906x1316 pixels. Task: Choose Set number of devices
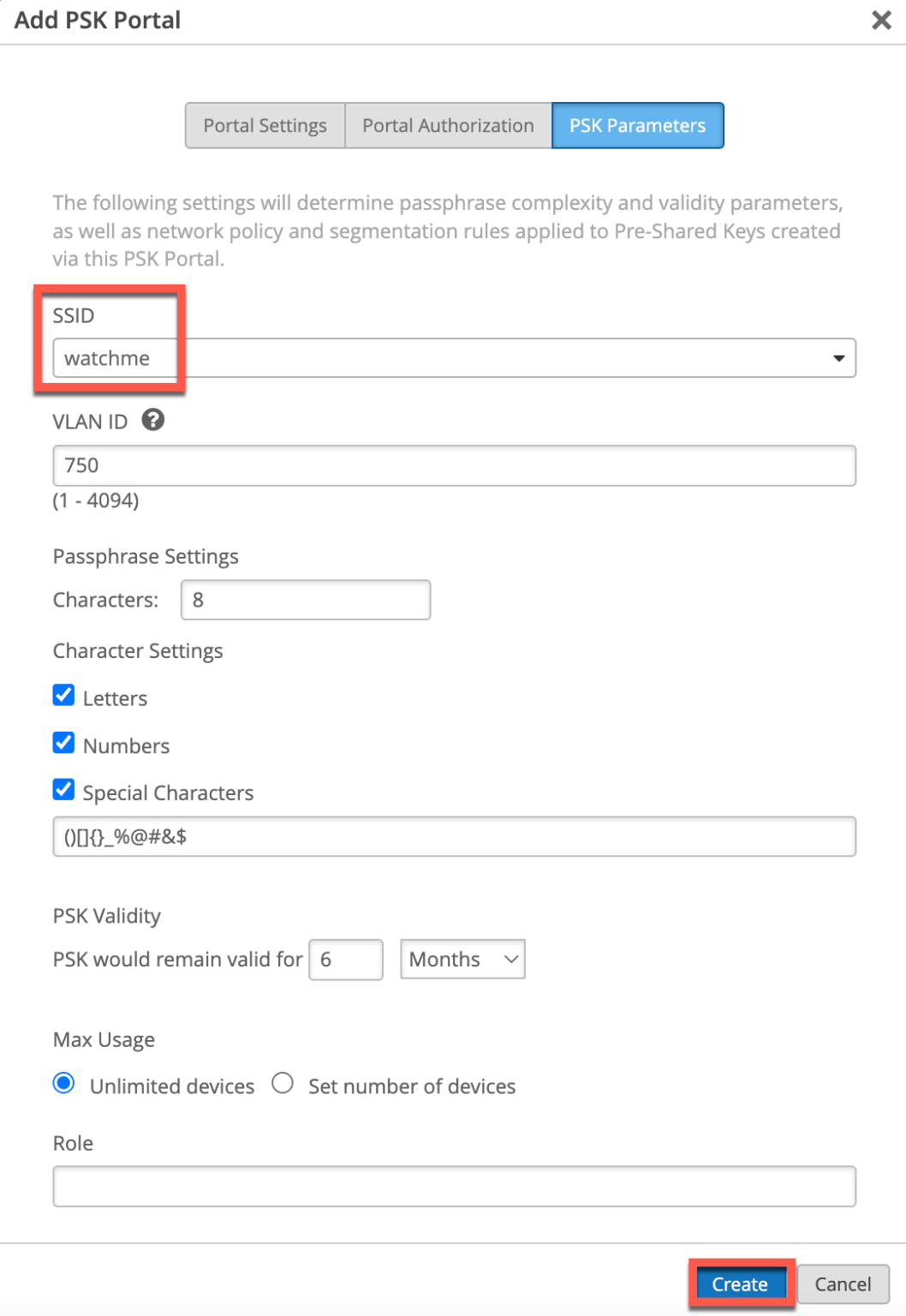click(x=283, y=1082)
